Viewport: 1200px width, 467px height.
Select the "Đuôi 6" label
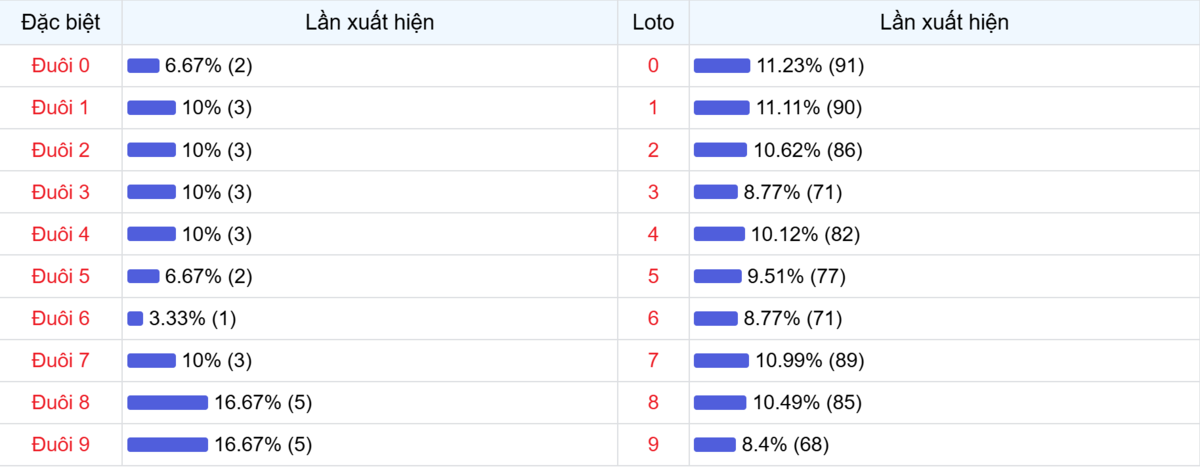61,318
